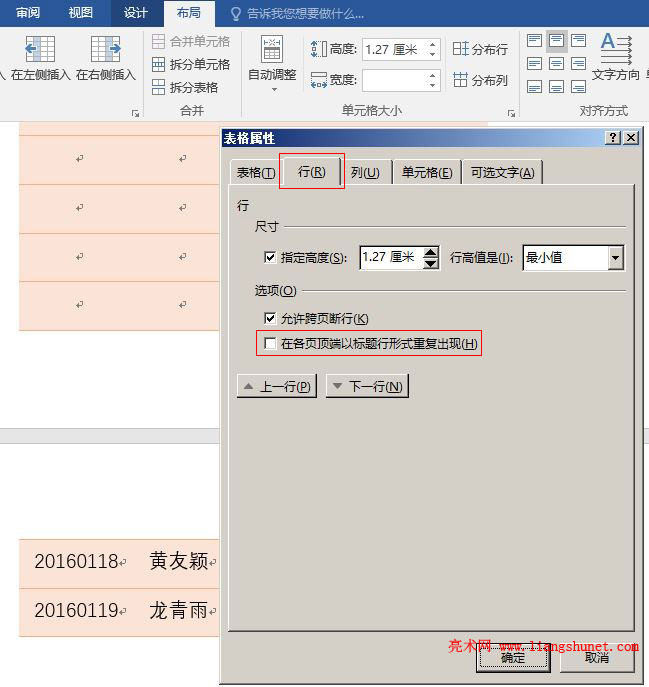The width and height of the screenshot is (649, 687).
Task: Click the ribbon Height (高度) input field
Action: (394, 50)
